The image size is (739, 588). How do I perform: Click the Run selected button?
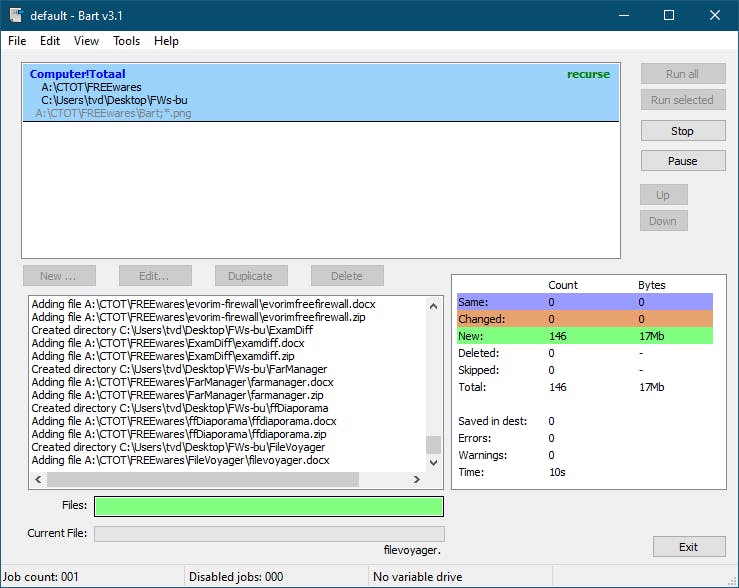point(683,99)
